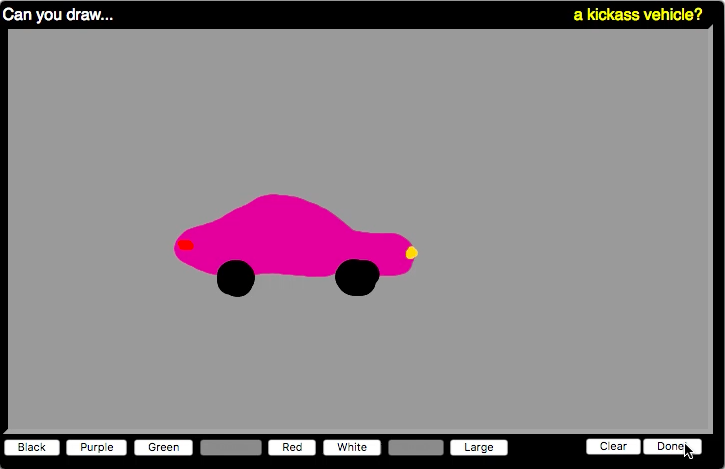Click the blank gray button before Large
Screen dimensions: 725x469
pyautogui.click(x=416, y=447)
